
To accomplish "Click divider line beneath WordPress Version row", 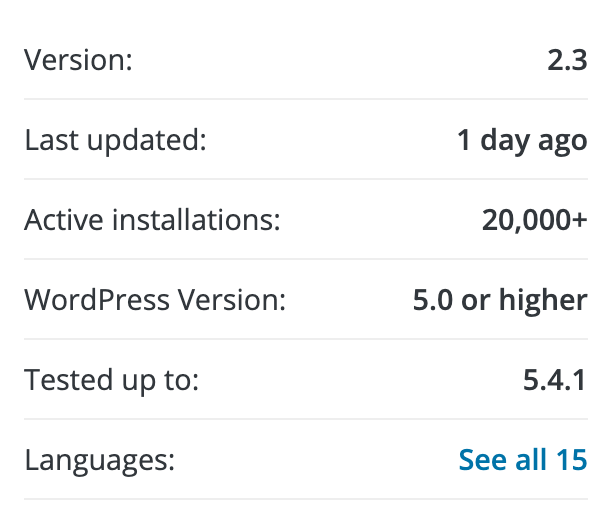I will [x=305, y=339].
